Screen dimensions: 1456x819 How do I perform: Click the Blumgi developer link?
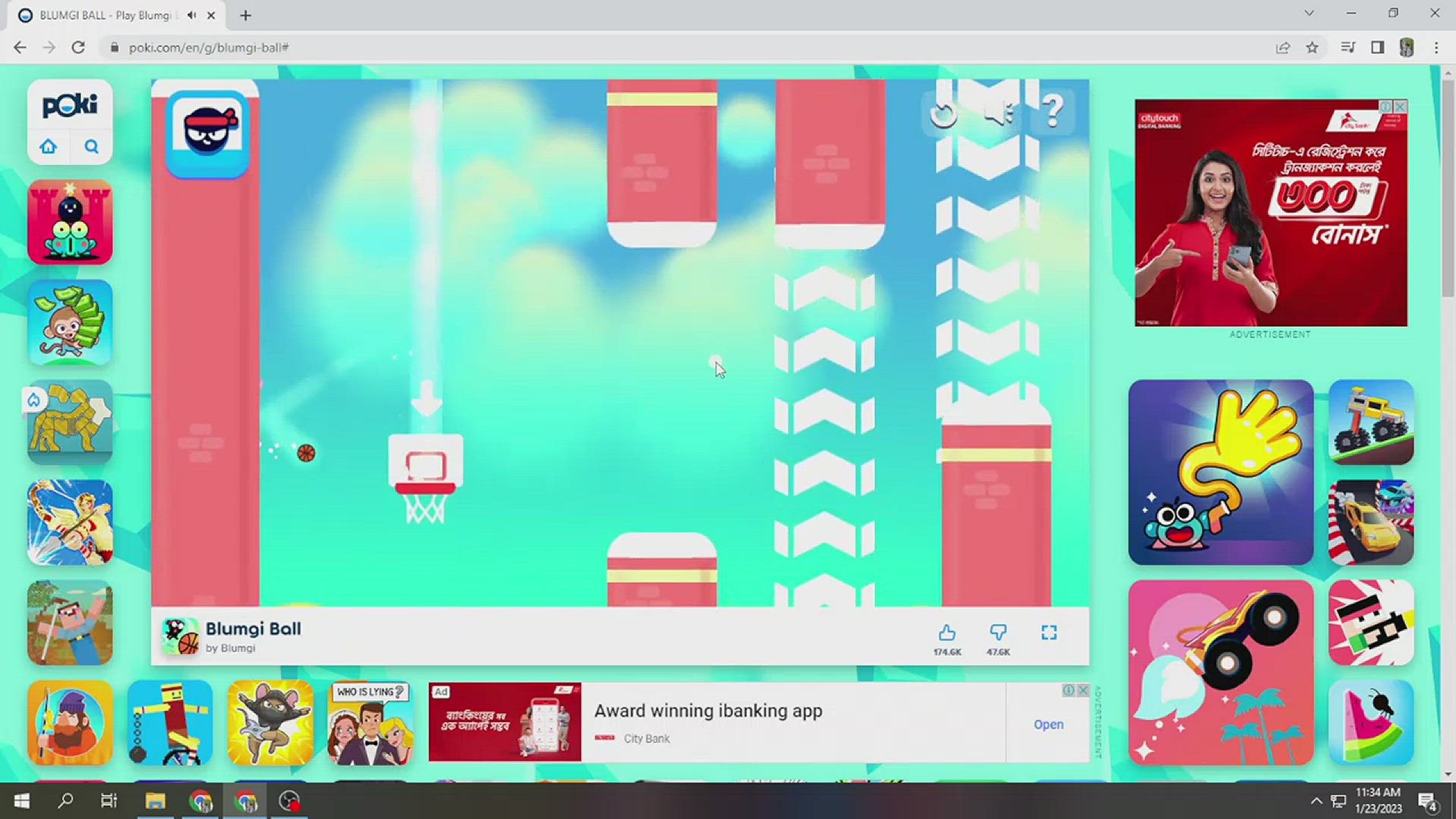[237, 648]
